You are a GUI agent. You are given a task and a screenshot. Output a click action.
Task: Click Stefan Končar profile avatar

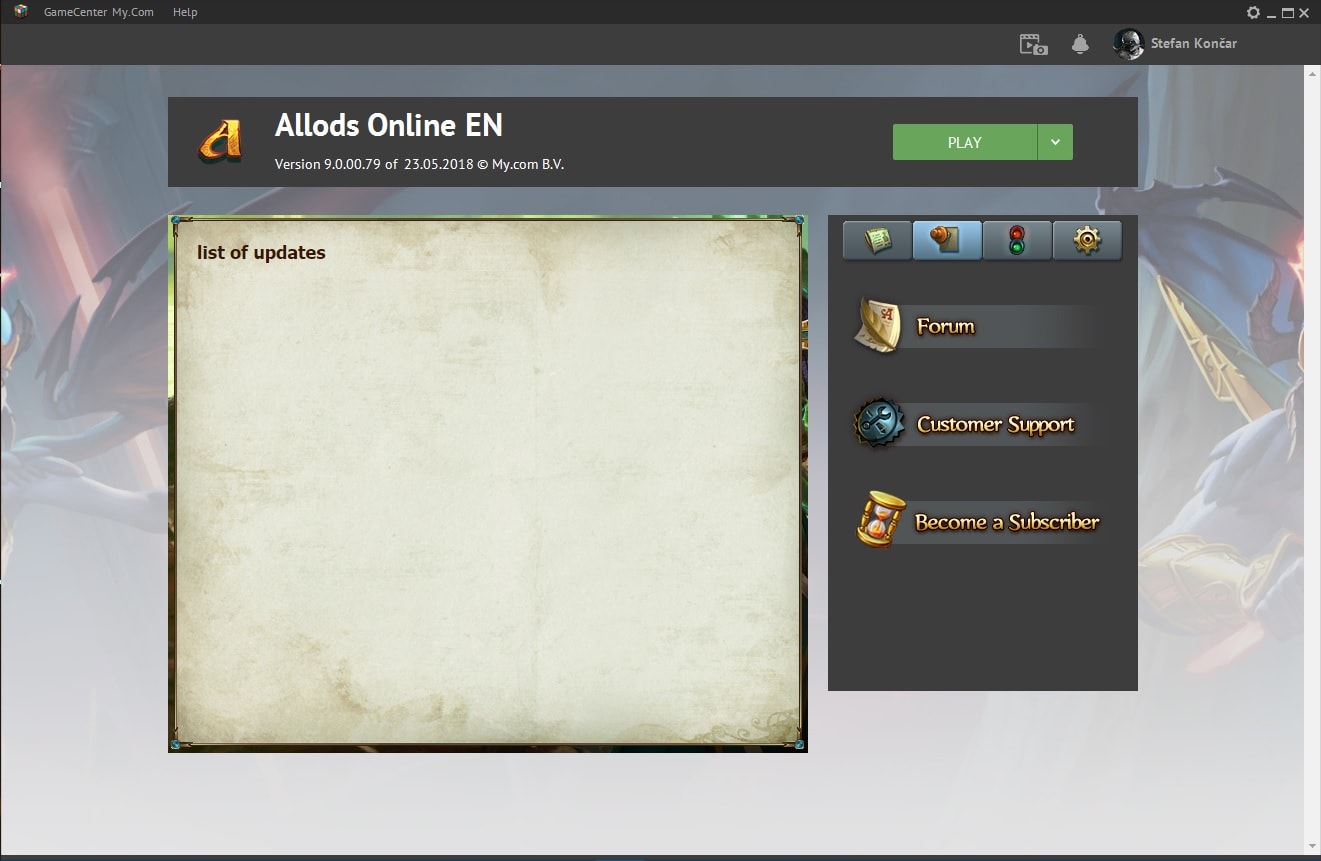pyautogui.click(x=1128, y=44)
